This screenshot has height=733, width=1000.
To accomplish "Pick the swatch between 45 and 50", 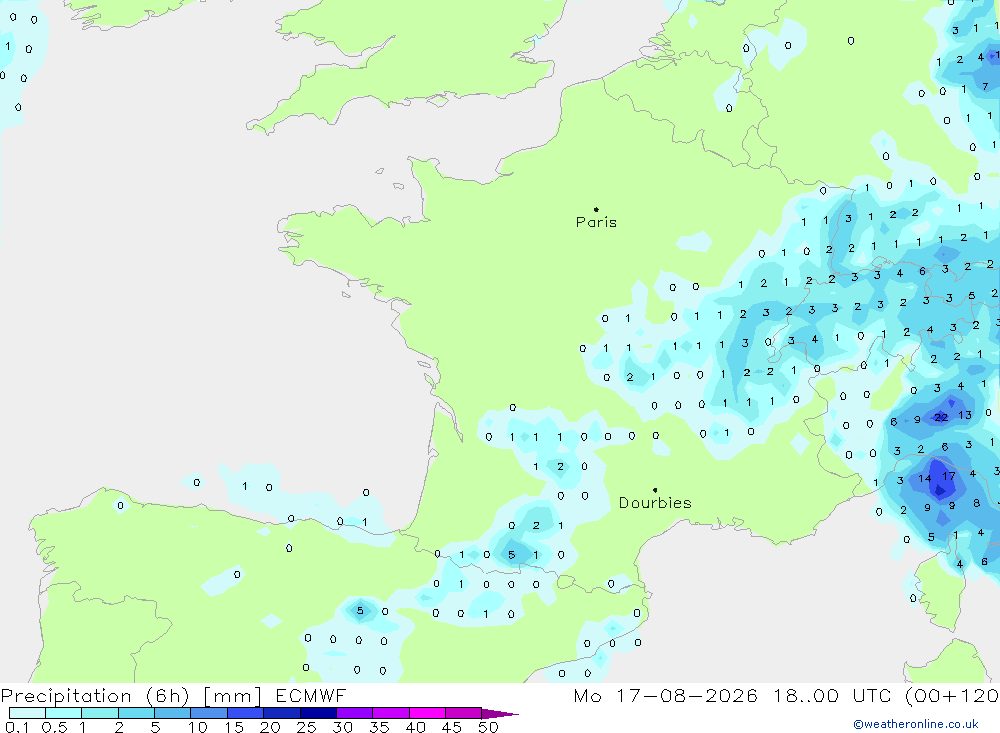I will tap(463, 713).
